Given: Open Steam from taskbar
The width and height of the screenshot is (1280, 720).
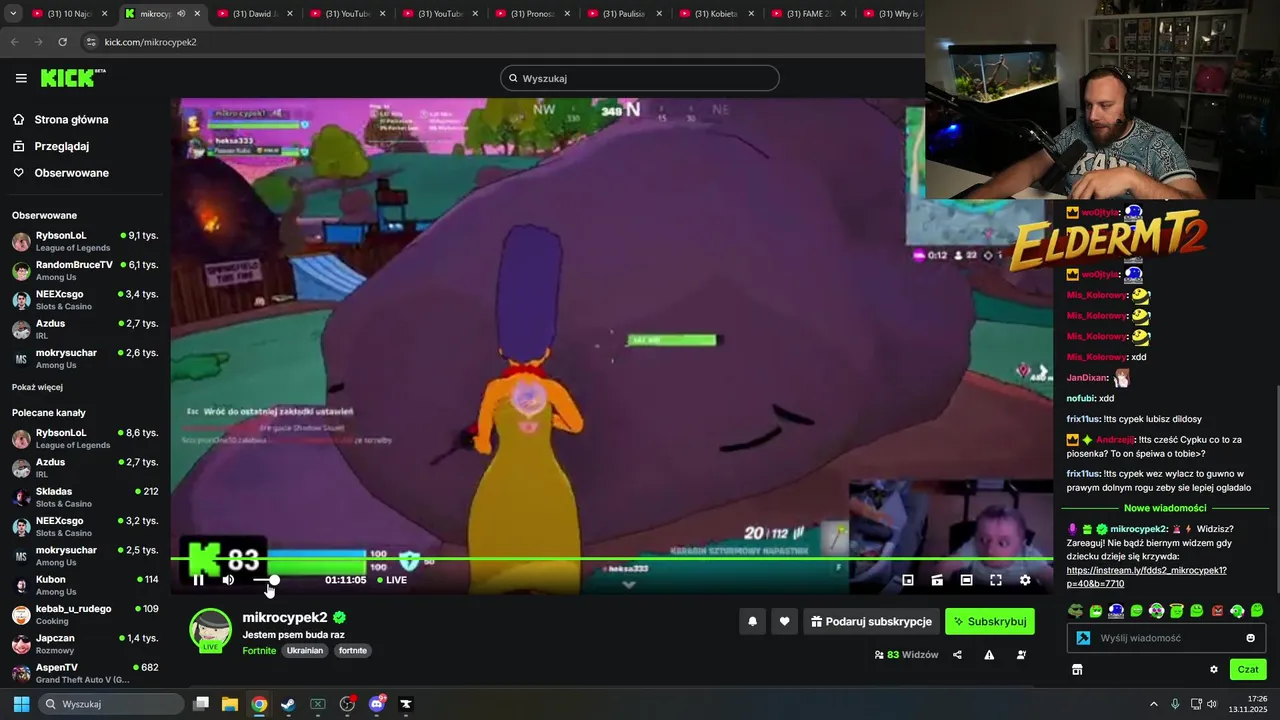Looking at the screenshot, I should (288, 704).
